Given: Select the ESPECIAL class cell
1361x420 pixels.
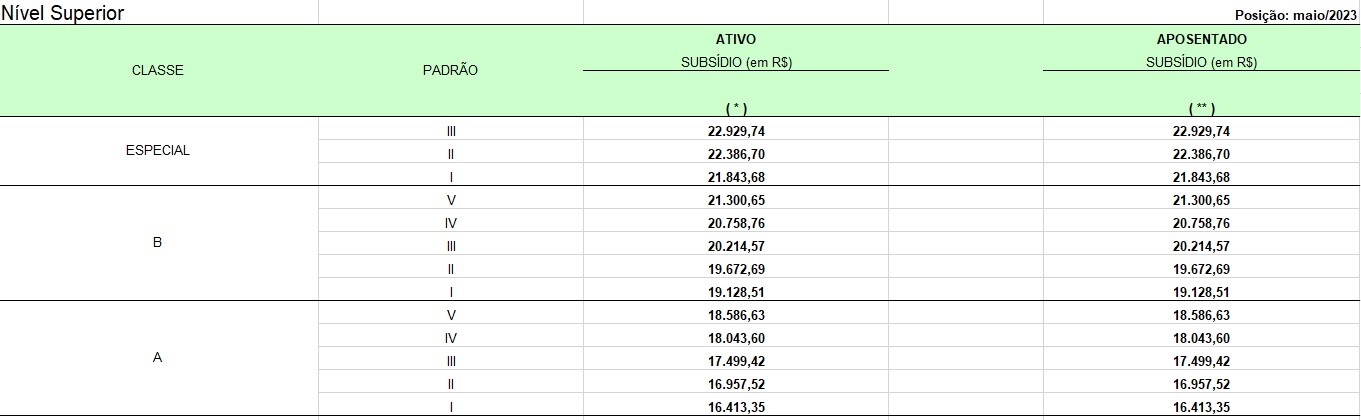Looking at the screenshot, I should pos(158,151).
